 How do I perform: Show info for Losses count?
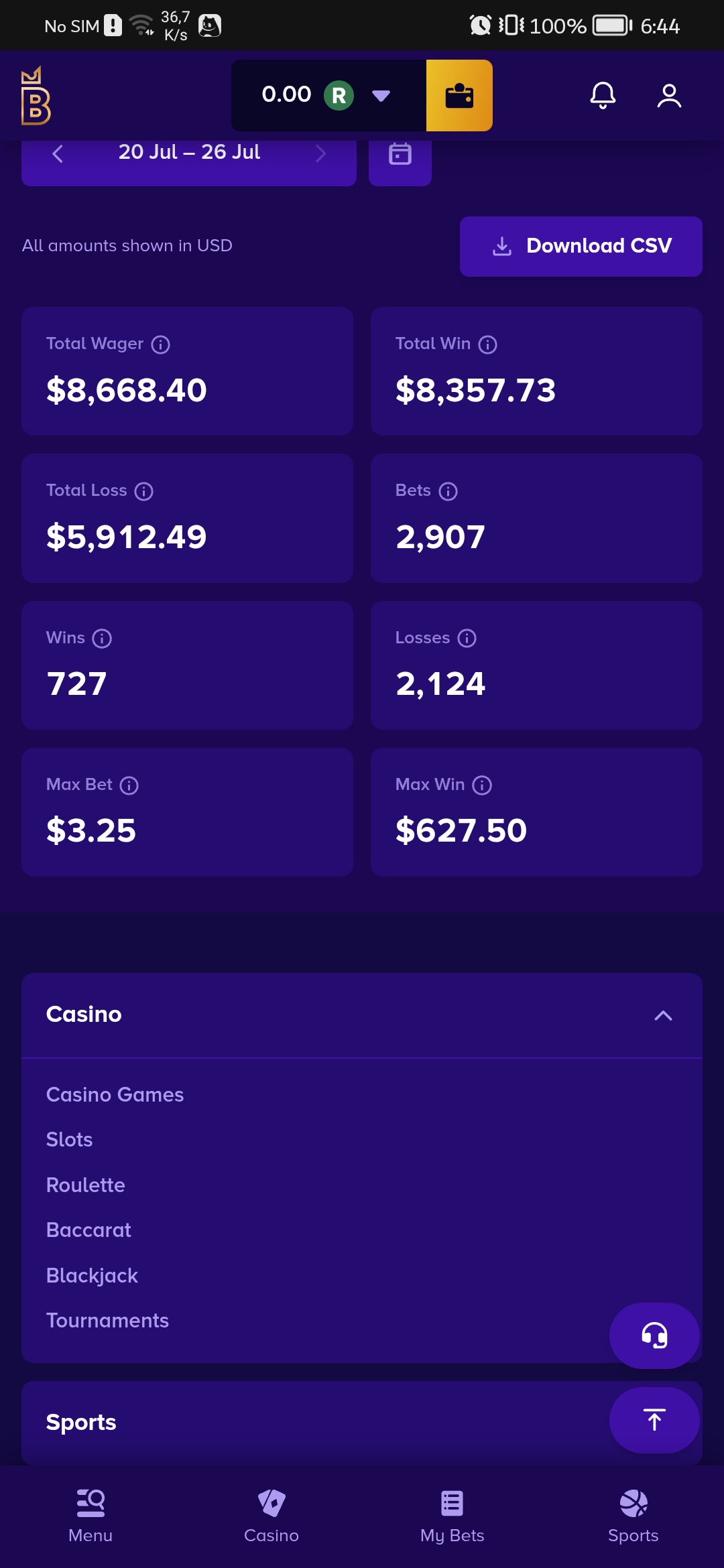[x=467, y=638]
